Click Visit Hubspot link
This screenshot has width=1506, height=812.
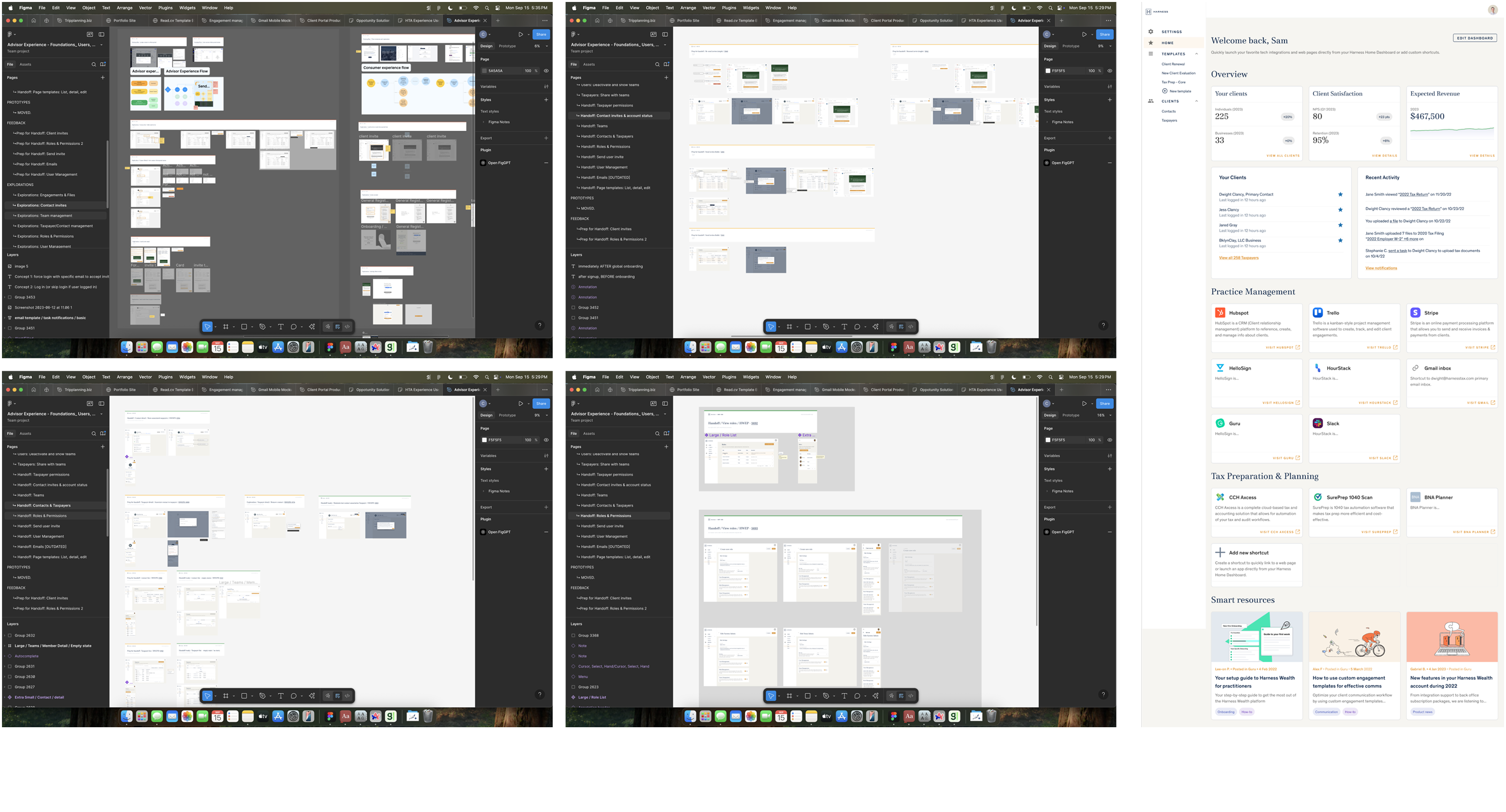click(x=1282, y=347)
